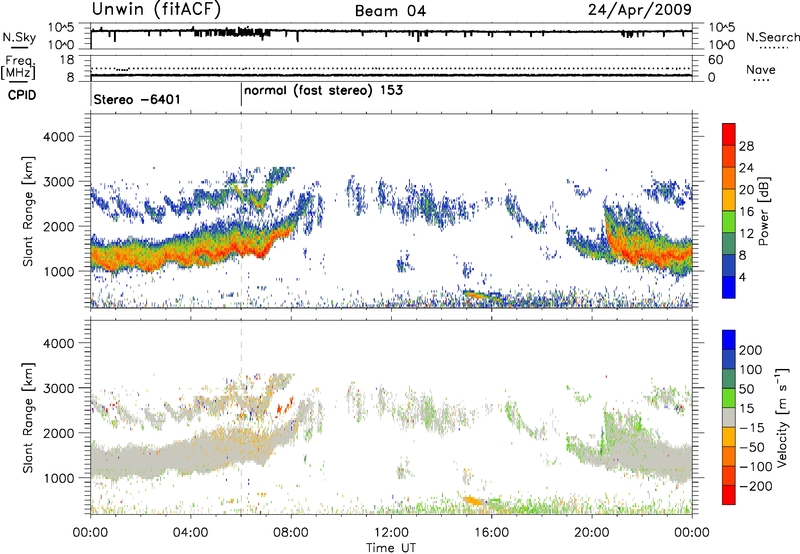Click the 1000 tick of velocity panel
Viewport: 800px width, 554px height.
(58, 478)
